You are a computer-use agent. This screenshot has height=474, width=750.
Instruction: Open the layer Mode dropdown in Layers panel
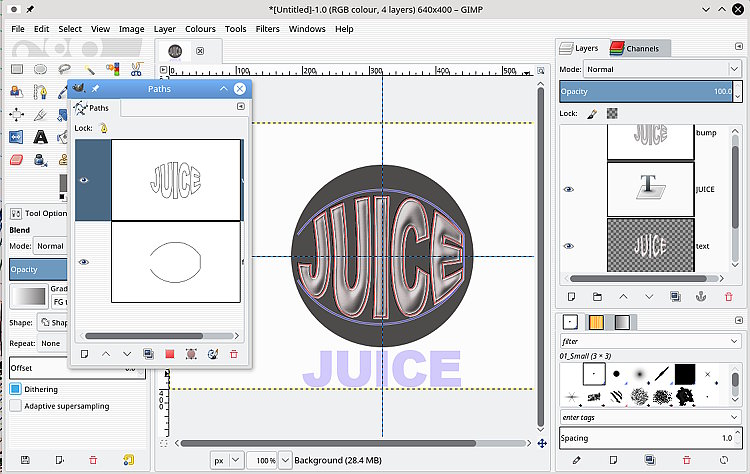pos(660,69)
